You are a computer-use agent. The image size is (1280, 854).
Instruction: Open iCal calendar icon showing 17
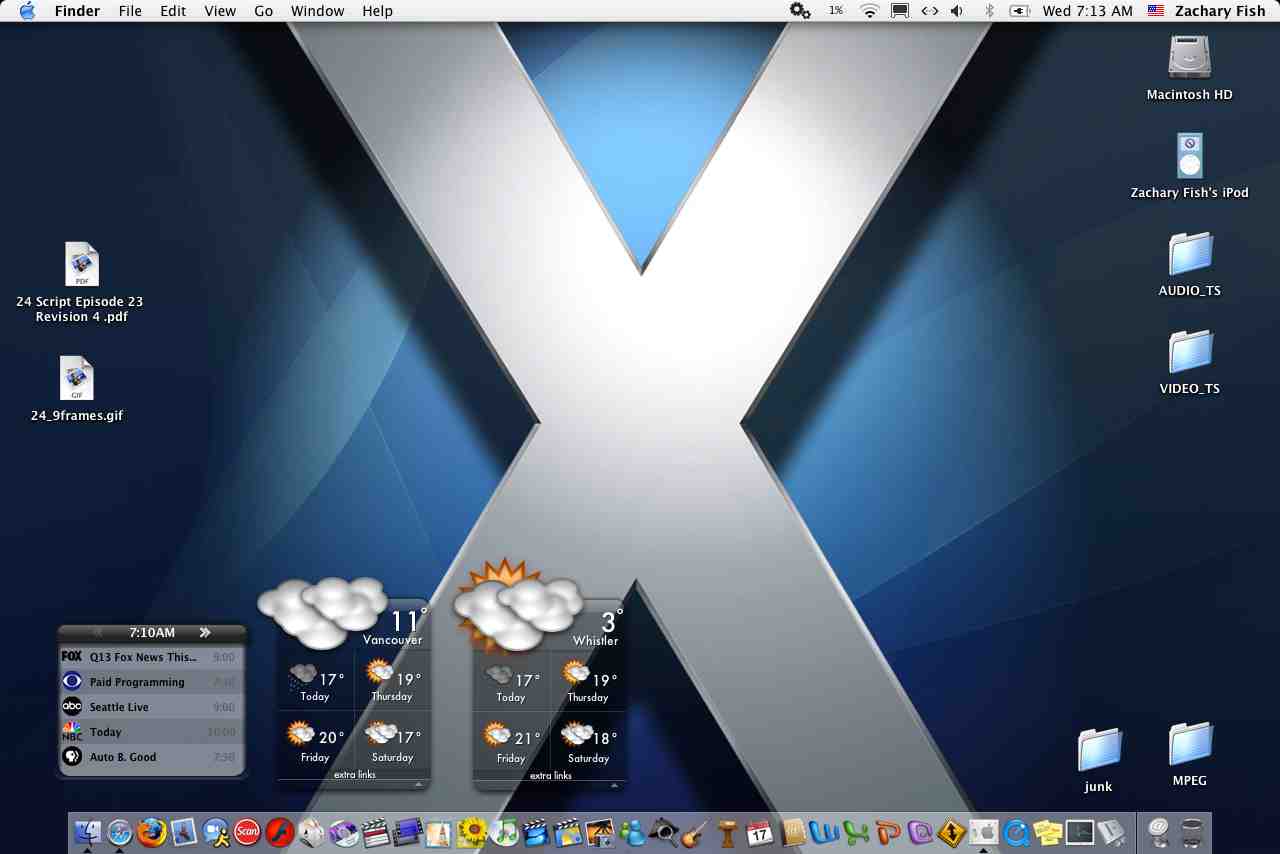point(760,831)
